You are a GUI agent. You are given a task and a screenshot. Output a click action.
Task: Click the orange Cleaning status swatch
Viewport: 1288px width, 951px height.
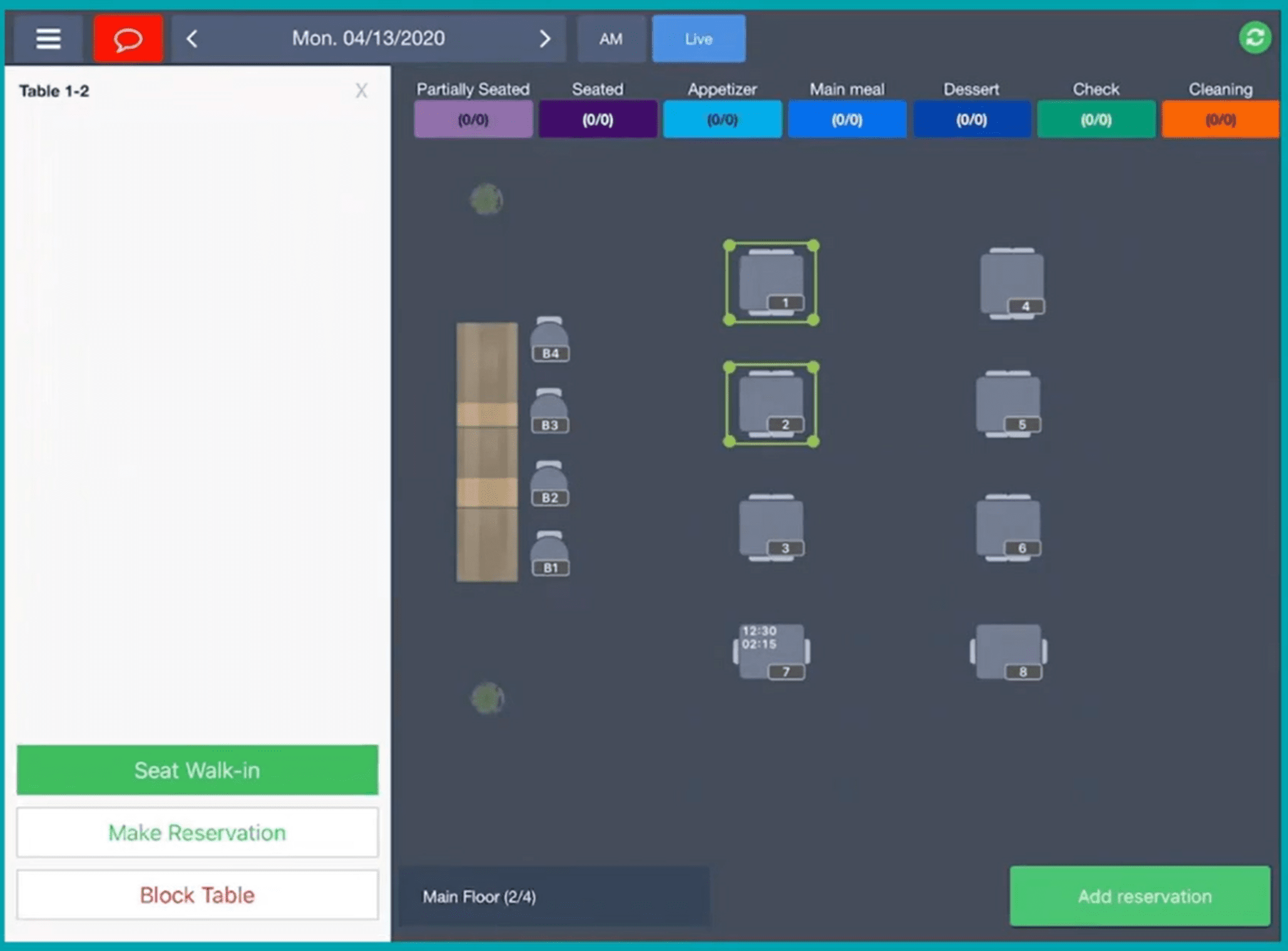pyautogui.click(x=1219, y=119)
